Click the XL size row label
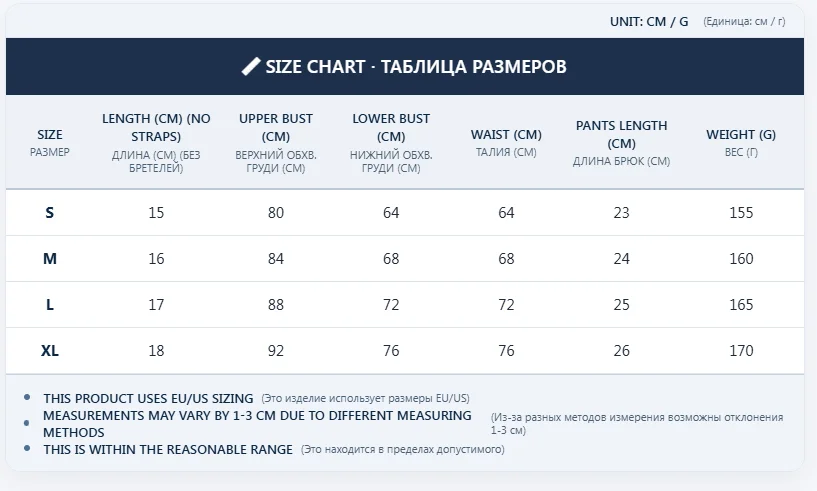The image size is (817, 491). (50, 351)
